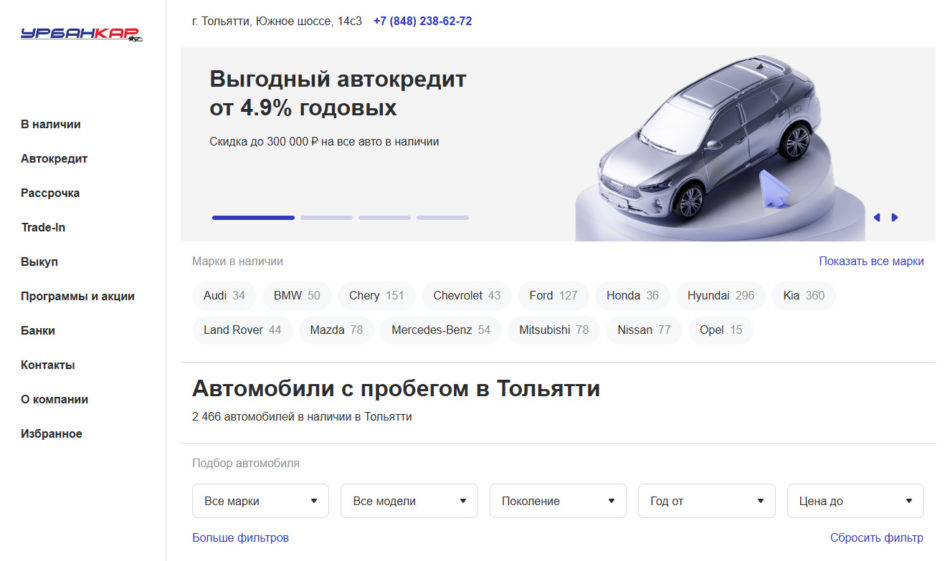Select the fourth banner slide indicator

tap(443, 217)
